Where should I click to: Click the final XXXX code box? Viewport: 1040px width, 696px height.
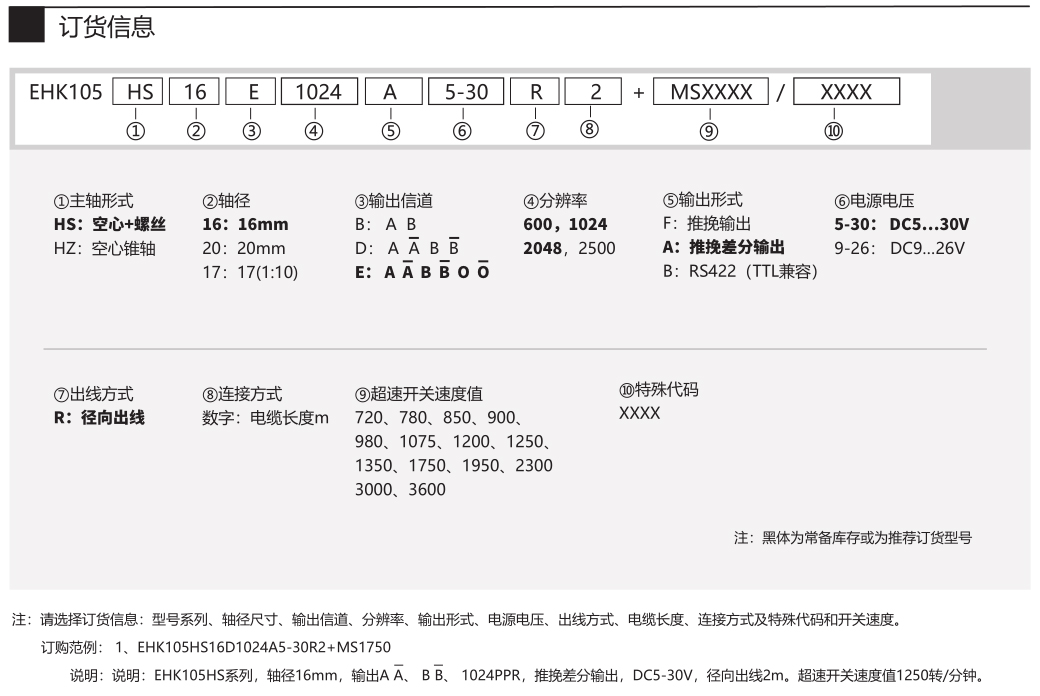pyautogui.click(x=846, y=92)
